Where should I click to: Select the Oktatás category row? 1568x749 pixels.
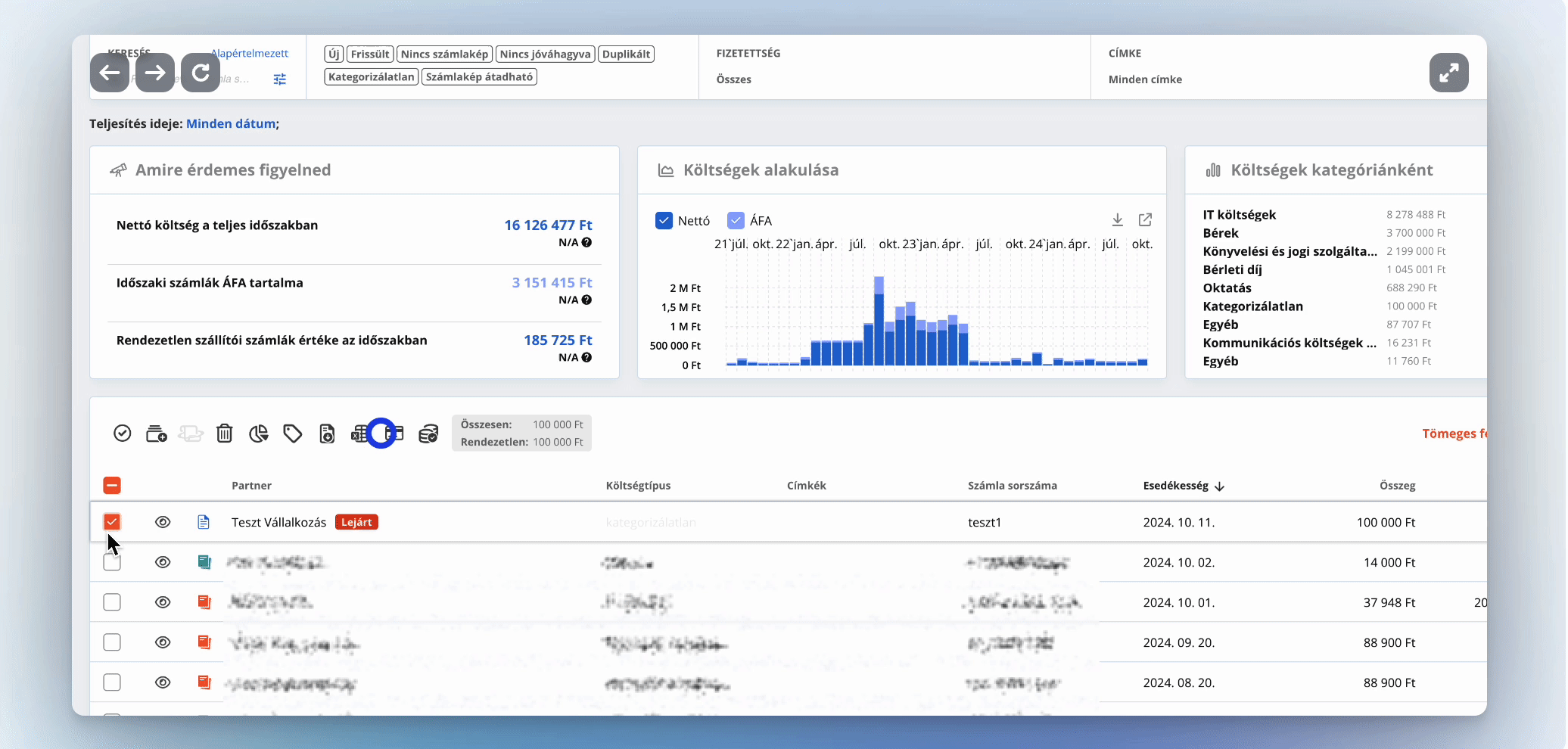point(1227,287)
